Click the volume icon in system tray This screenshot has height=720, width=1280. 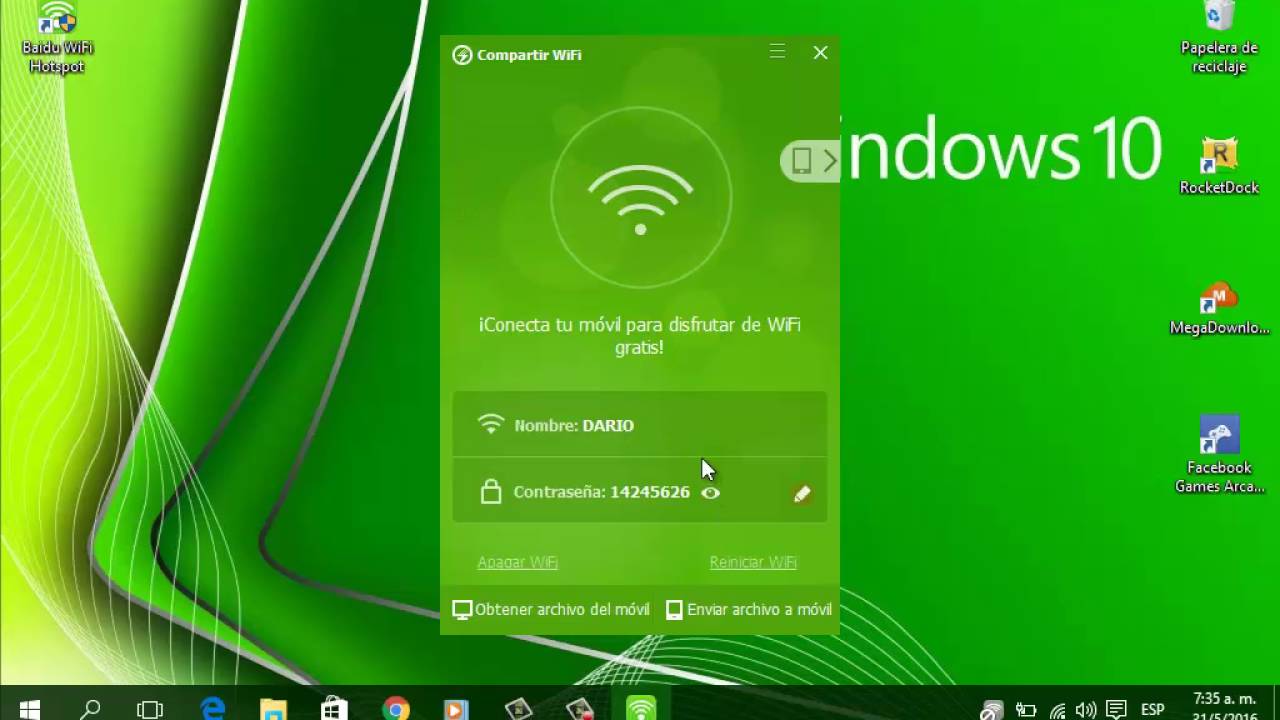point(1086,711)
